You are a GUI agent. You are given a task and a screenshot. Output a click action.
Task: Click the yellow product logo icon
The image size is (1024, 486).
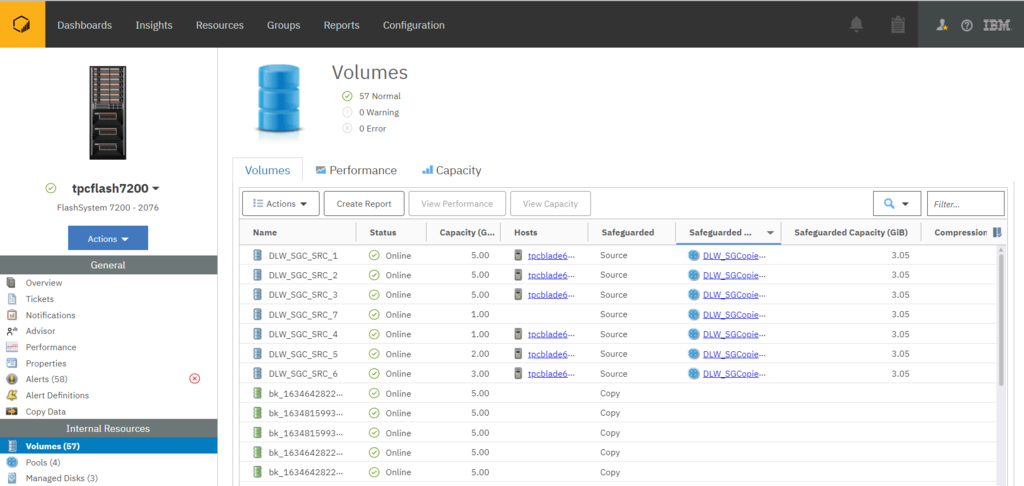coord(22,25)
